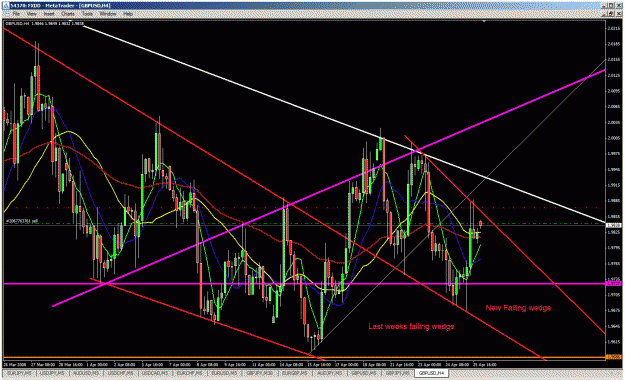625x380 pixels.
Task: Restore down the inner chart window
Action: point(611,14)
